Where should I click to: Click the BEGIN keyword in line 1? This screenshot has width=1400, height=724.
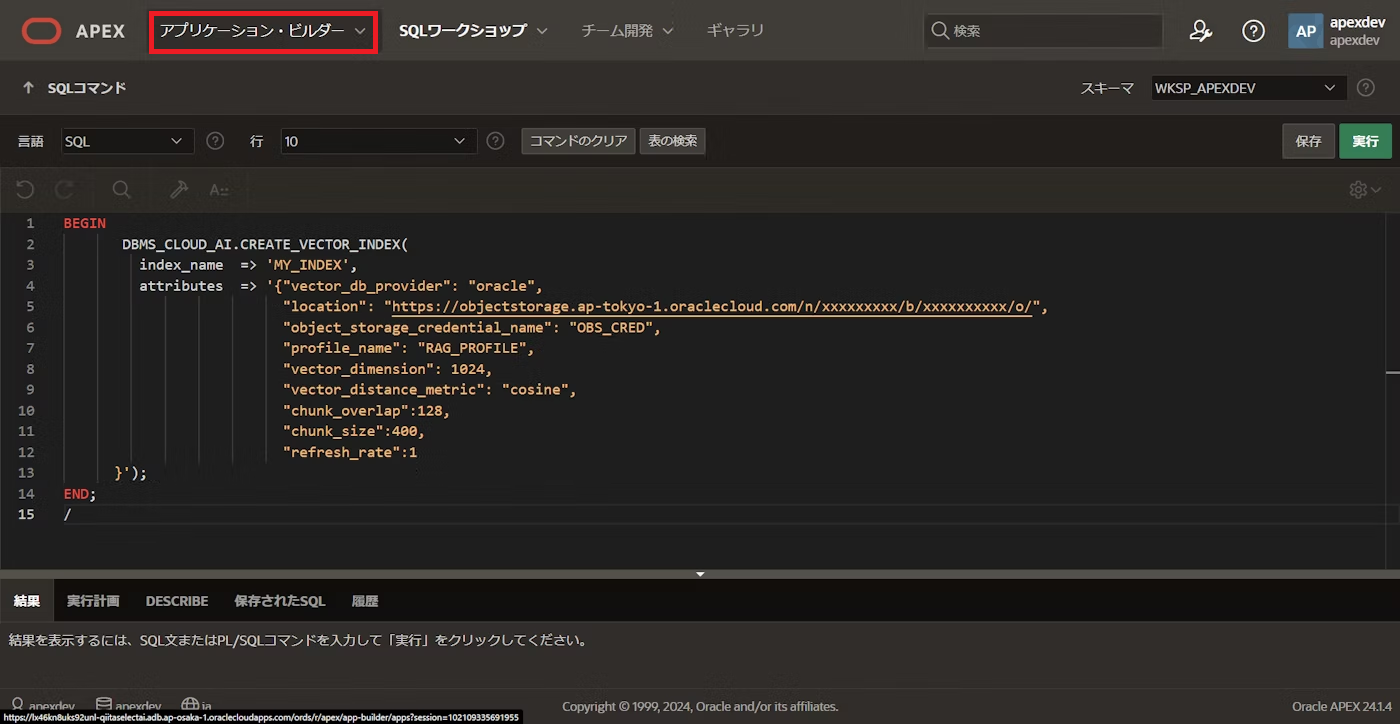click(x=85, y=223)
